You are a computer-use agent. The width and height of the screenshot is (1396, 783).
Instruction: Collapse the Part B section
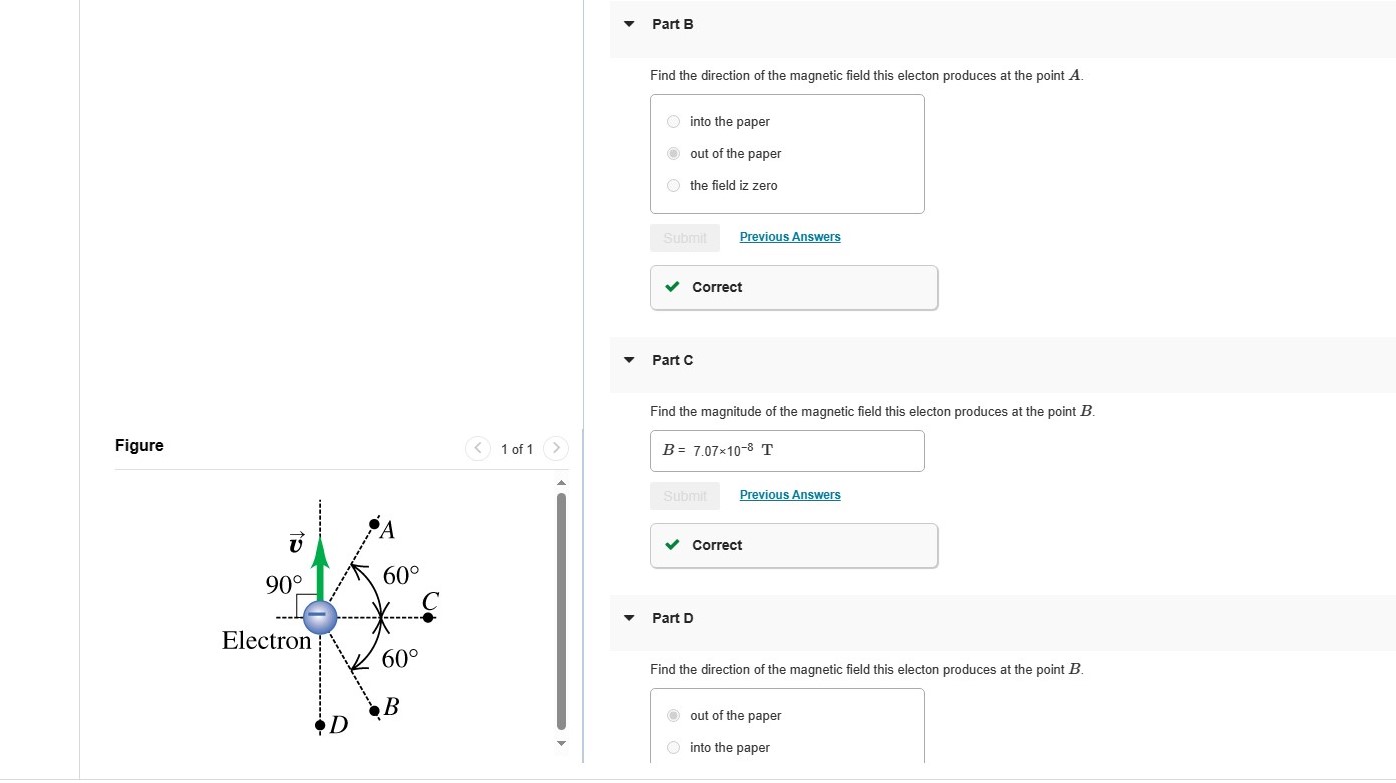click(628, 23)
